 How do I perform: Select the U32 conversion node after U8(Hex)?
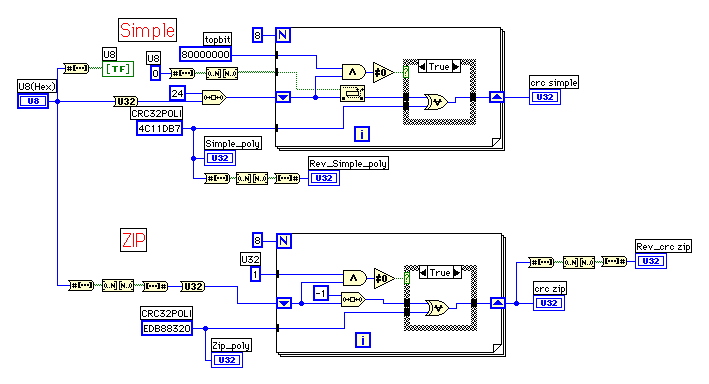tap(126, 102)
